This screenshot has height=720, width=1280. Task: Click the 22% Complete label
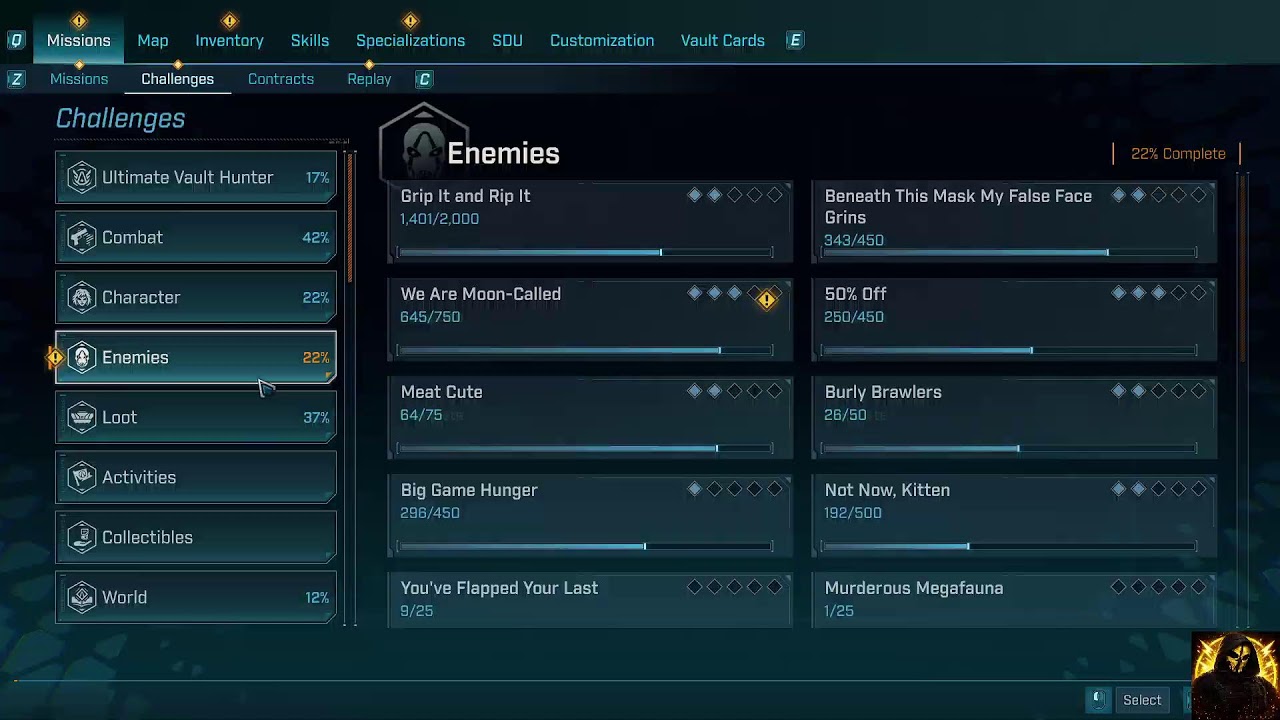pyautogui.click(x=1178, y=154)
